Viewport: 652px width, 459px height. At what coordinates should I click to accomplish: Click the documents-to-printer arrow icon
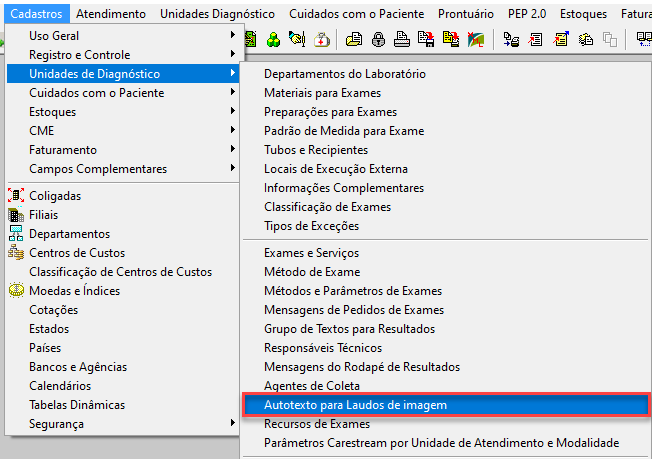click(x=511, y=40)
